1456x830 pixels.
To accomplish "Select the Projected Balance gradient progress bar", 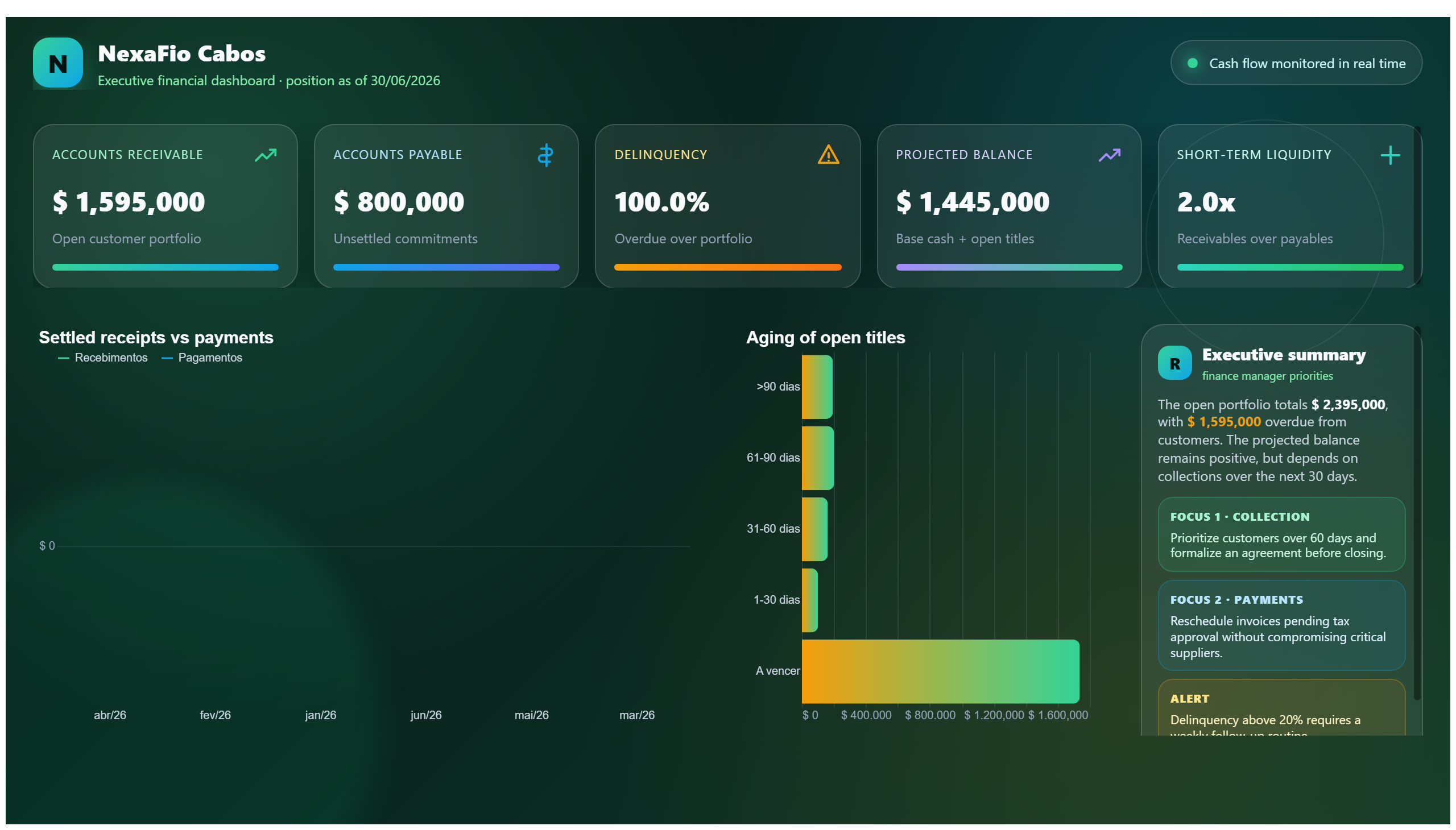I will coord(1009,267).
